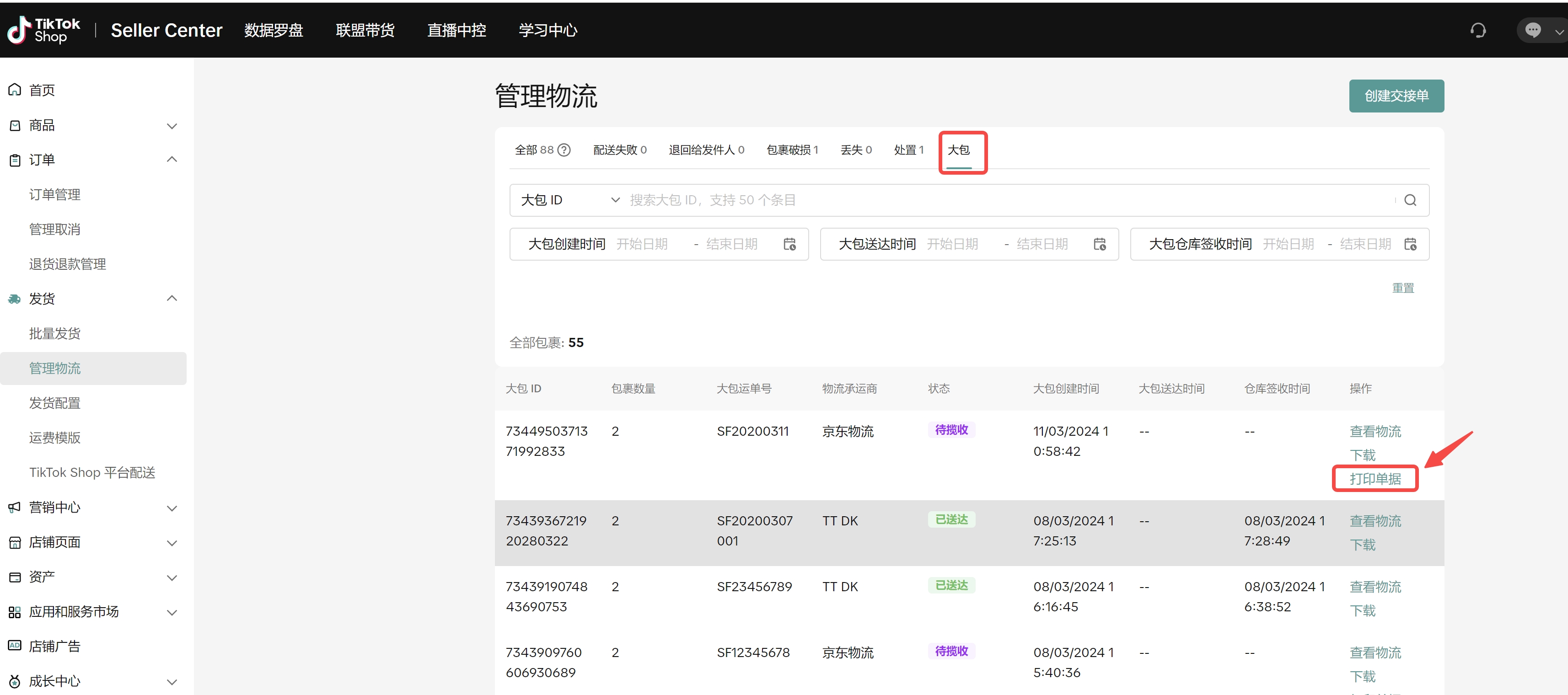Image resolution: width=1568 pixels, height=695 pixels.
Task: Click the 打印单据 link
Action: tap(1375, 479)
